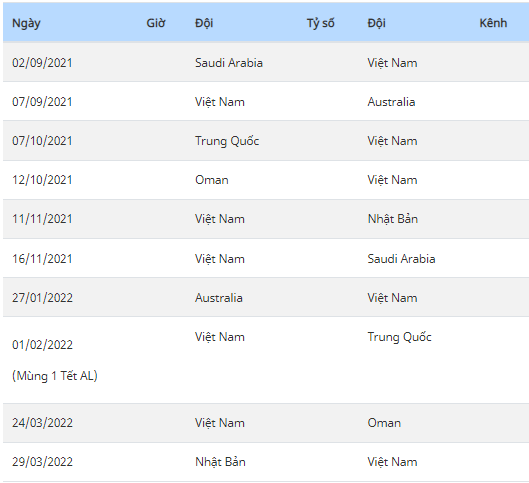The height and width of the screenshot is (483, 529).
Task: Select the date 12/10/2021
Action: [x=42, y=180]
